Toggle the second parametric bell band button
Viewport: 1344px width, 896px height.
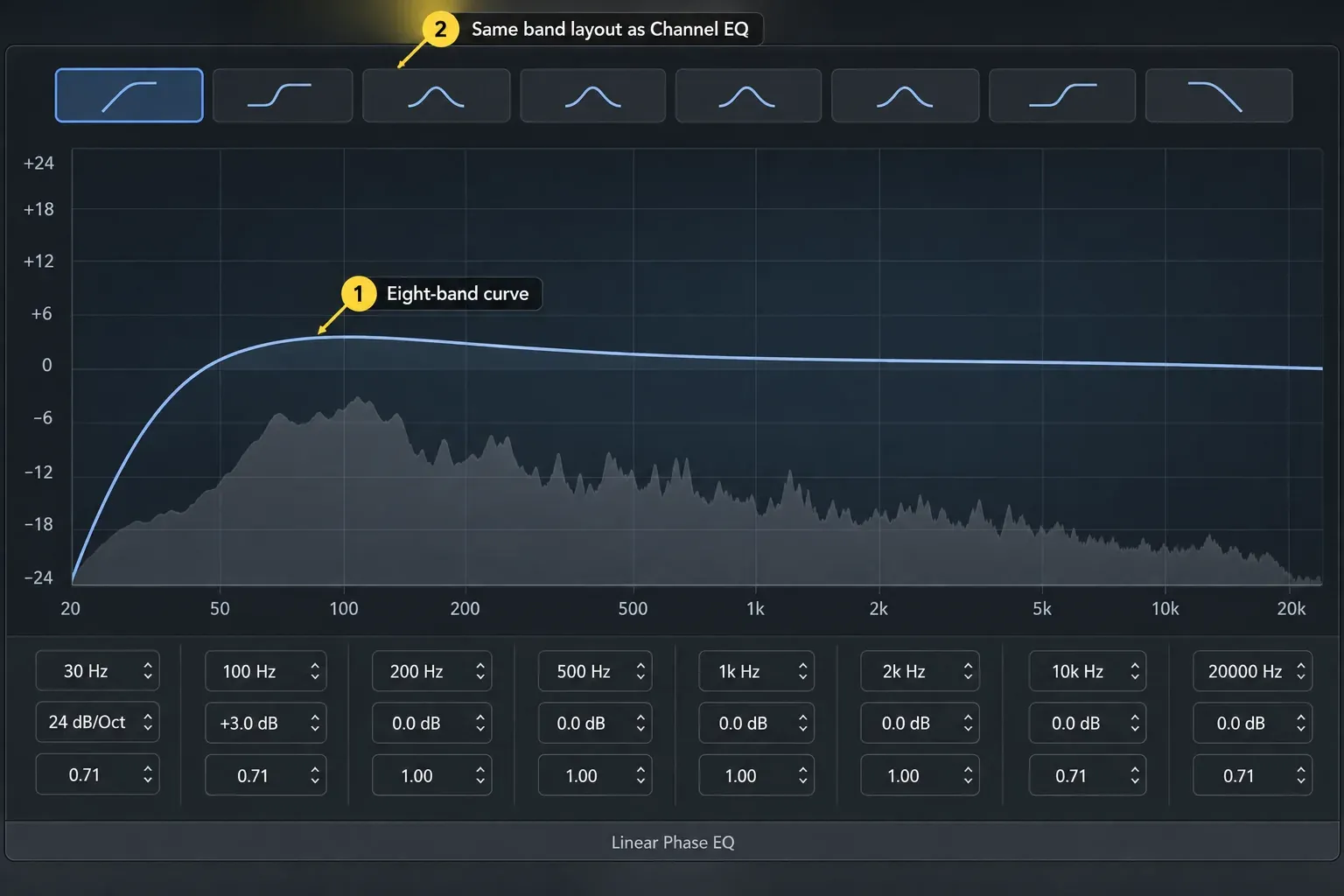(593, 95)
